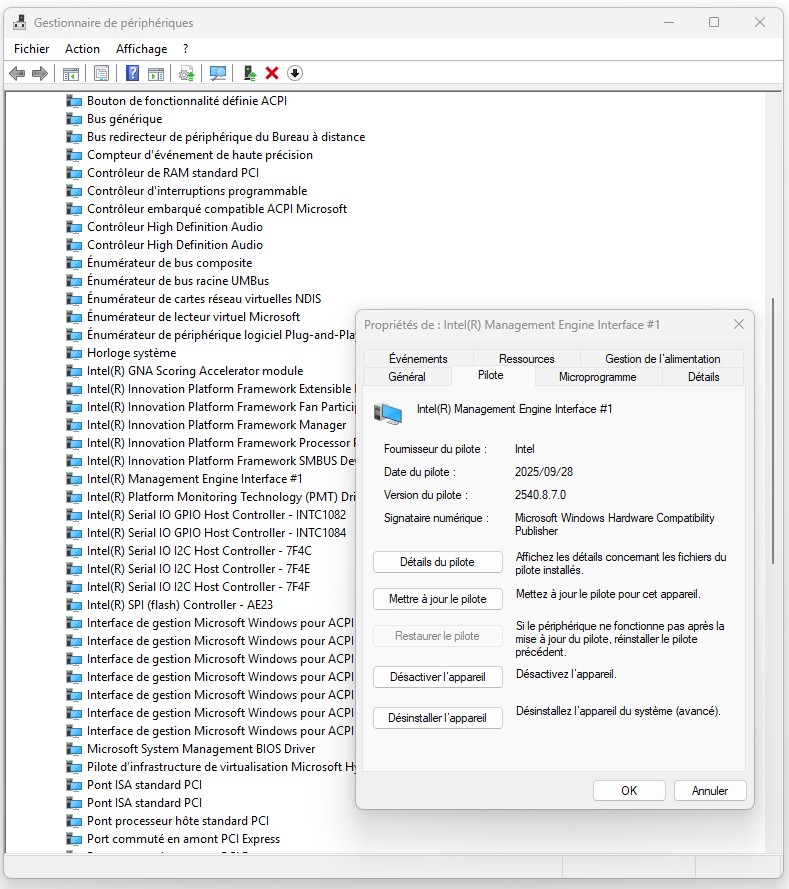Screen dimensions: 789x889
Task: Open the Affichage menu
Action: (141, 48)
